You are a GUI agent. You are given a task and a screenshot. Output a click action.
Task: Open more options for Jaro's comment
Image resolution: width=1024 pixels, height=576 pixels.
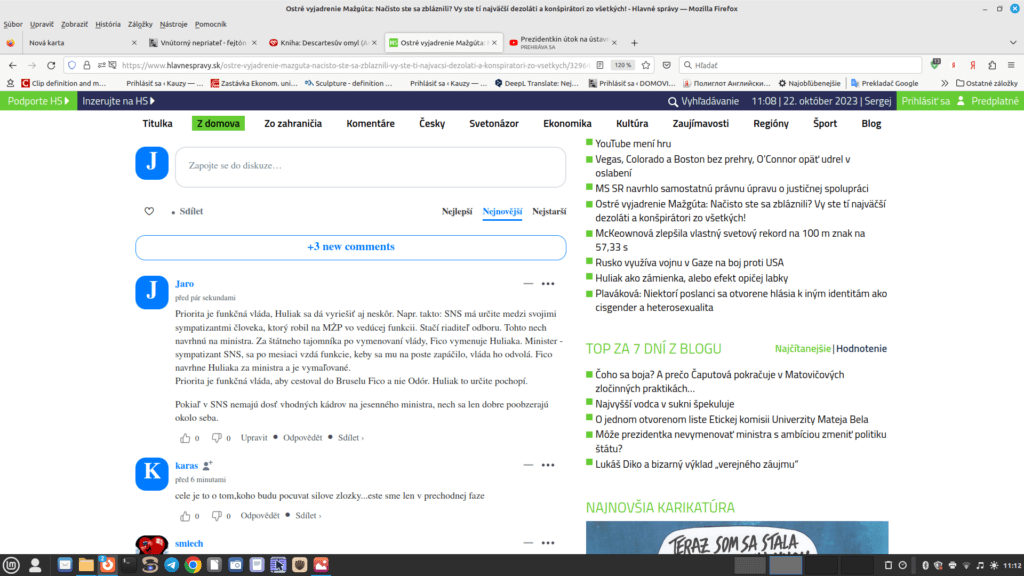point(548,283)
